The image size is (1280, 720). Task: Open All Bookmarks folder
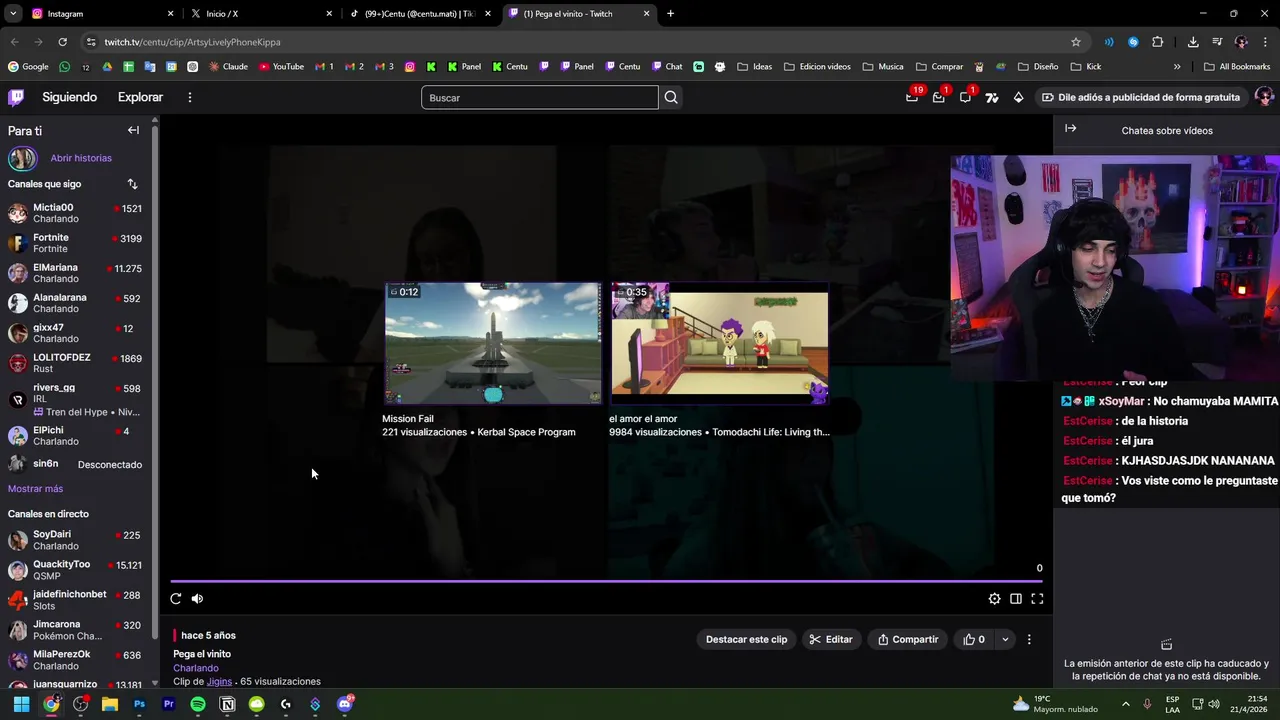[1237, 67]
